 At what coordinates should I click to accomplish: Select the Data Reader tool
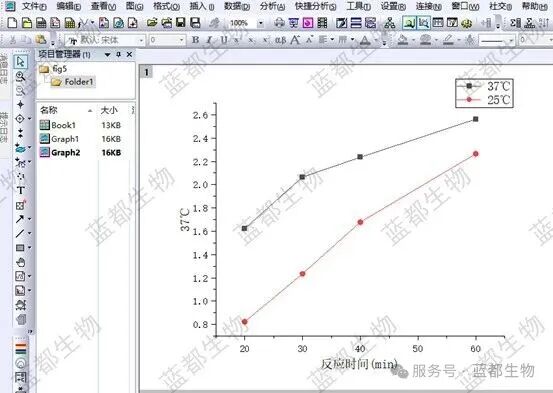pyautogui.click(x=20, y=119)
